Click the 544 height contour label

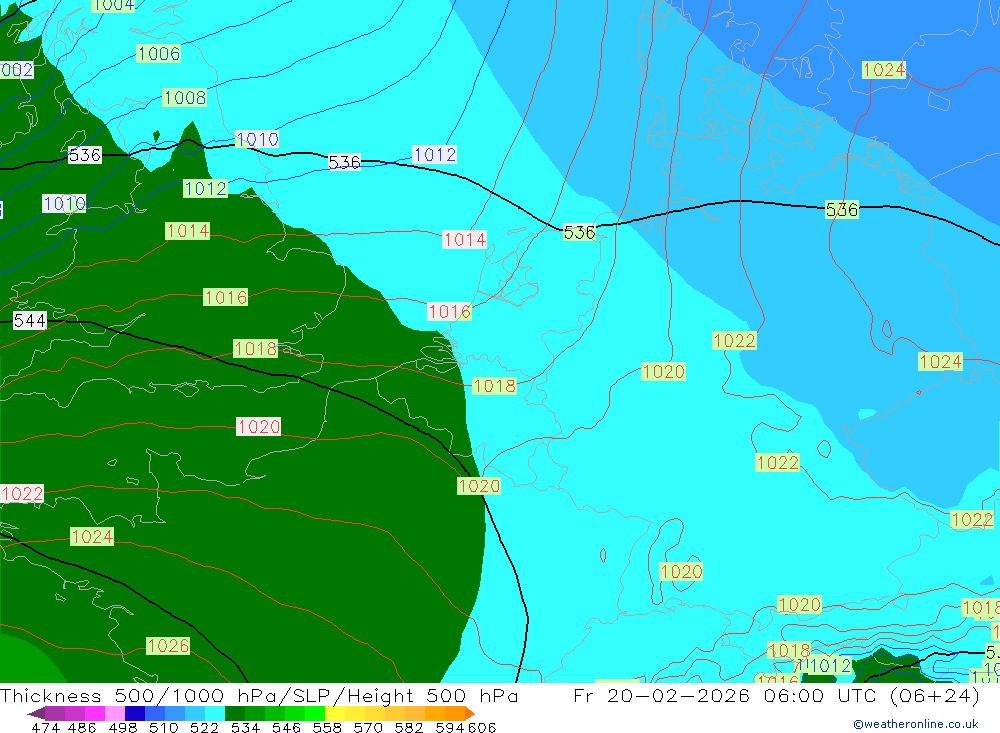click(29, 320)
